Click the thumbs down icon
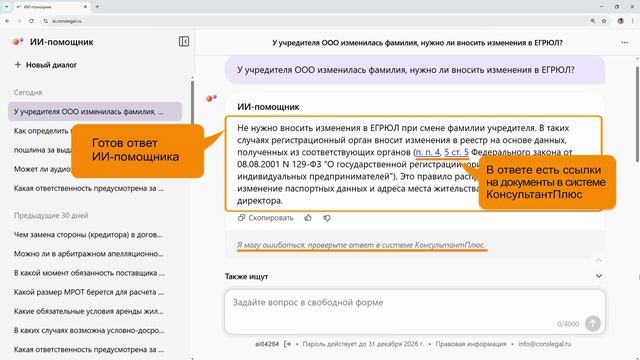This screenshot has height=360, width=640. tap(327, 218)
